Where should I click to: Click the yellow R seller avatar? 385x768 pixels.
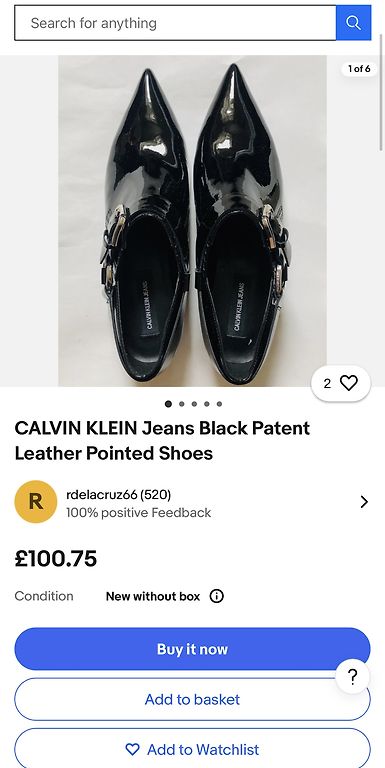point(36,502)
